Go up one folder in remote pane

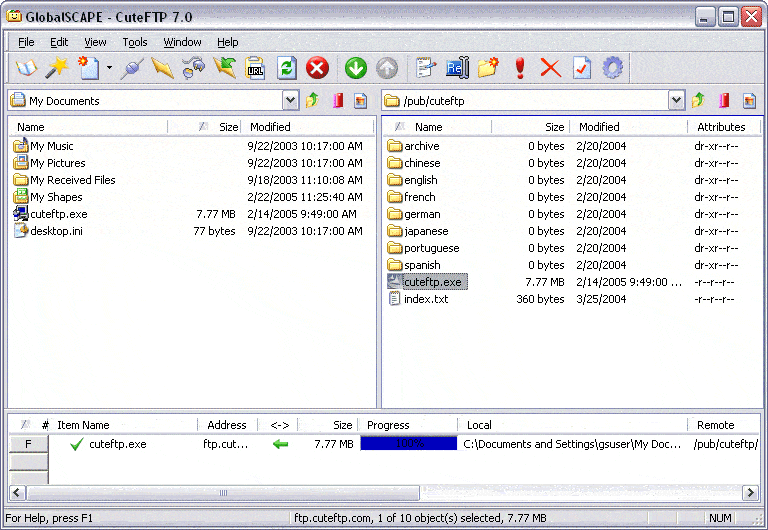699,100
